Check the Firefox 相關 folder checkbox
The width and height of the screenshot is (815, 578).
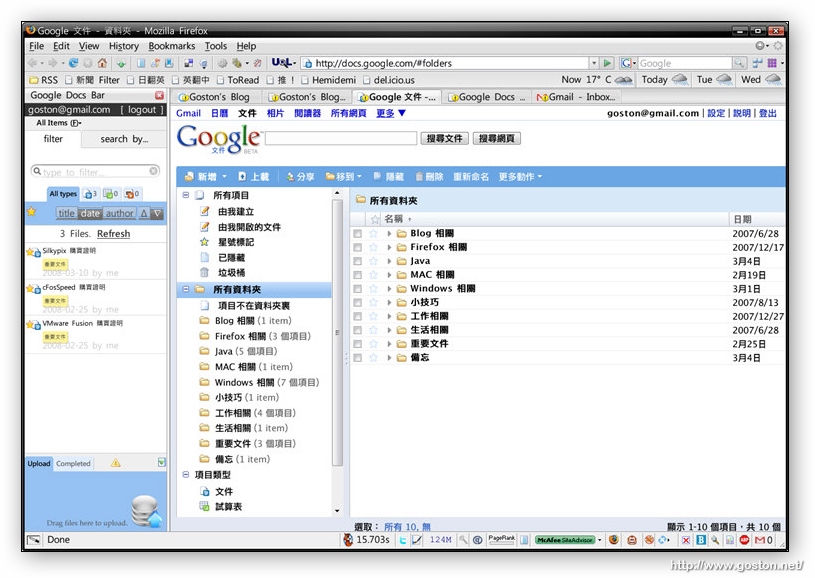[358, 247]
